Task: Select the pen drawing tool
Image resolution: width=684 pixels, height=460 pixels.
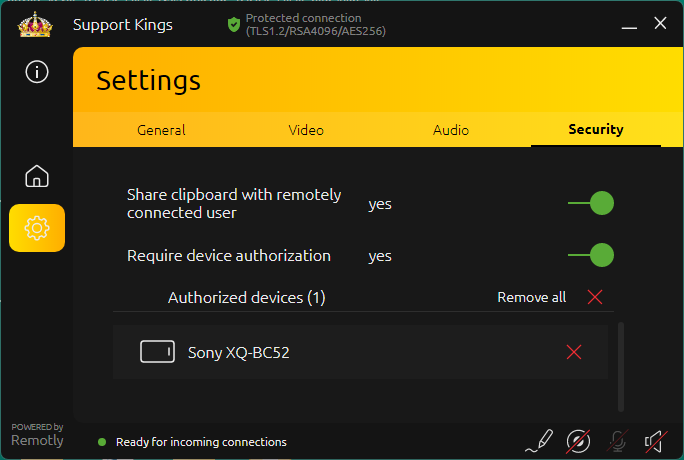Action: pyautogui.click(x=539, y=440)
